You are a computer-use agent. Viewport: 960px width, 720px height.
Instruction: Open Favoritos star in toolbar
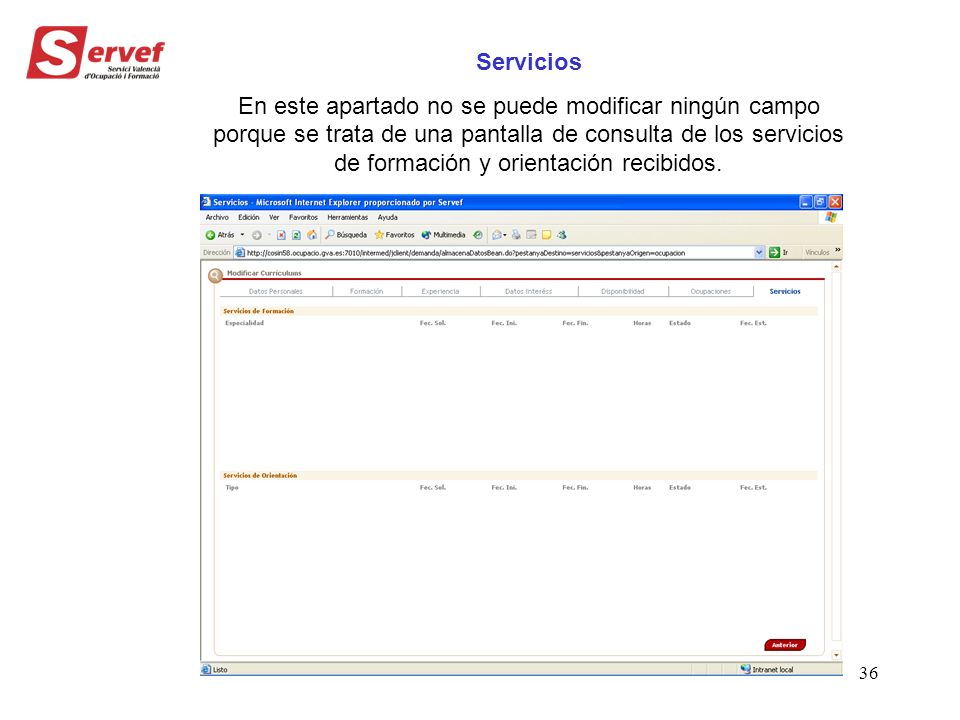pos(394,235)
